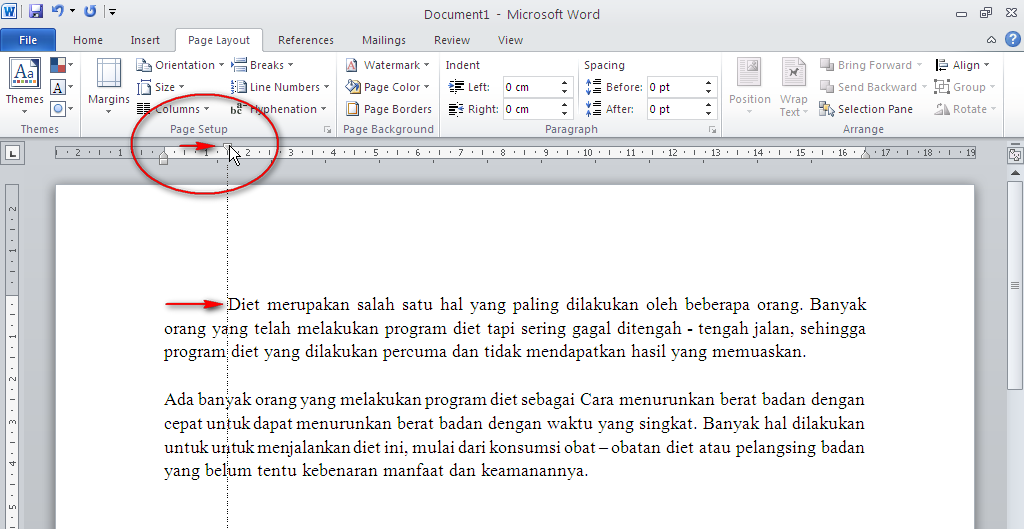
Task: Adjust the Indent Right spinner arrows
Action: (x=564, y=109)
